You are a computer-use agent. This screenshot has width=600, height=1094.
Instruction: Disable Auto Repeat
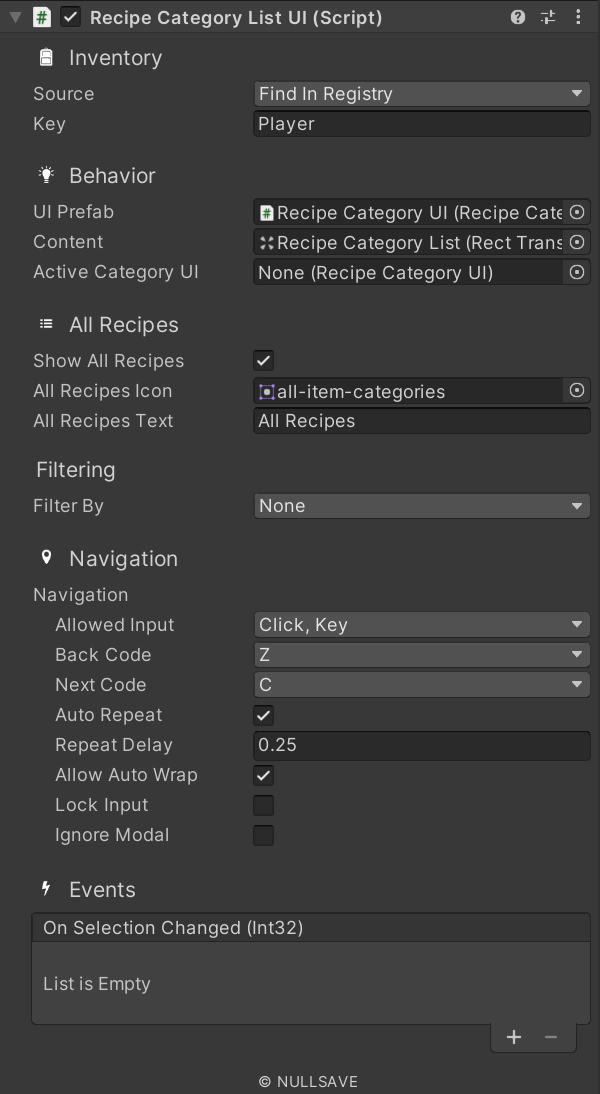263,715
